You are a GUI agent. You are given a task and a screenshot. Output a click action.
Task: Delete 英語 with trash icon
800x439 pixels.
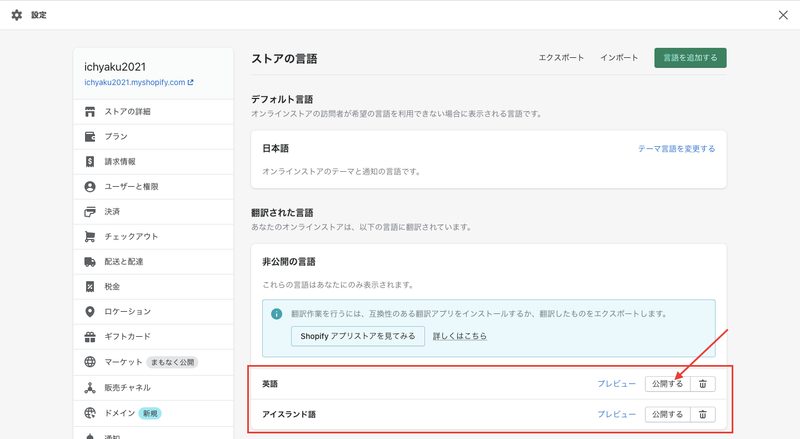[703, 384]
